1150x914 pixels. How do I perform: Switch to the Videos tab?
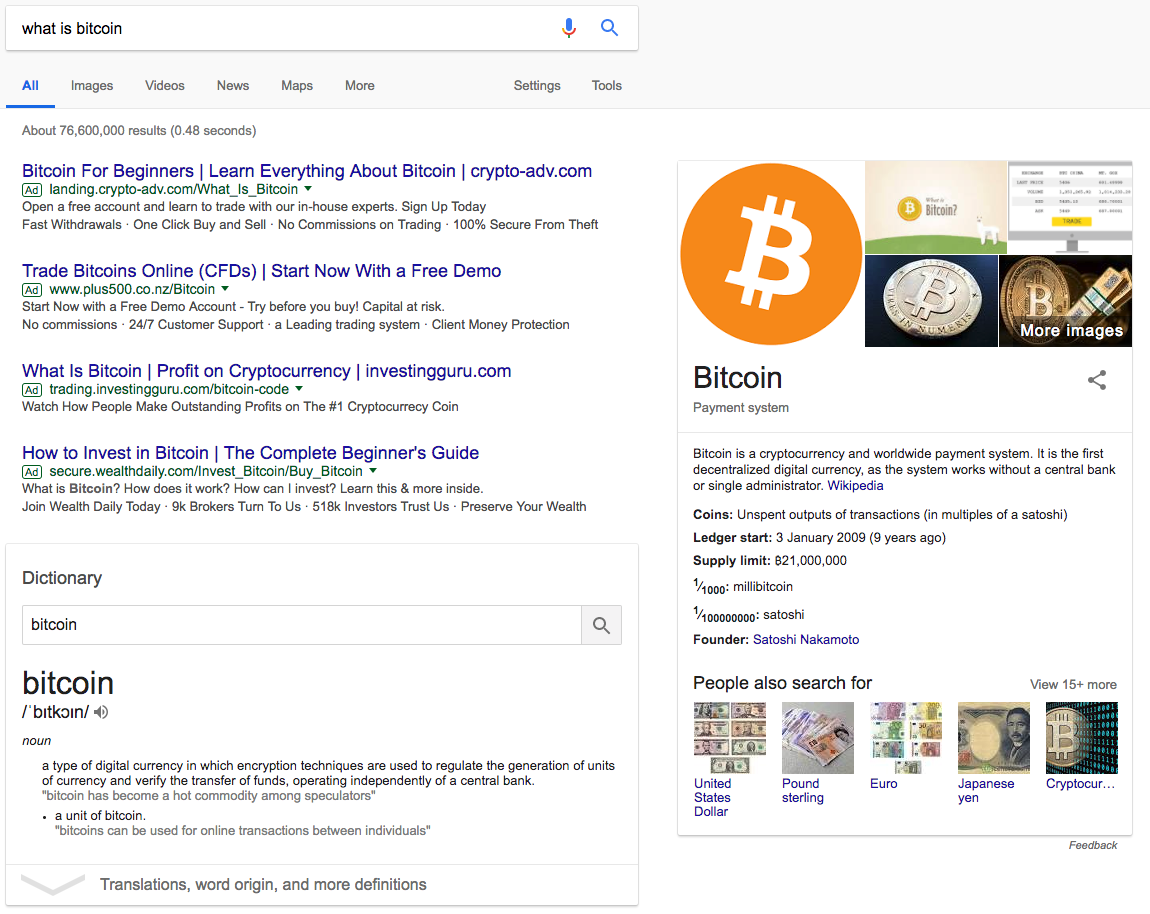pos(165,86)
